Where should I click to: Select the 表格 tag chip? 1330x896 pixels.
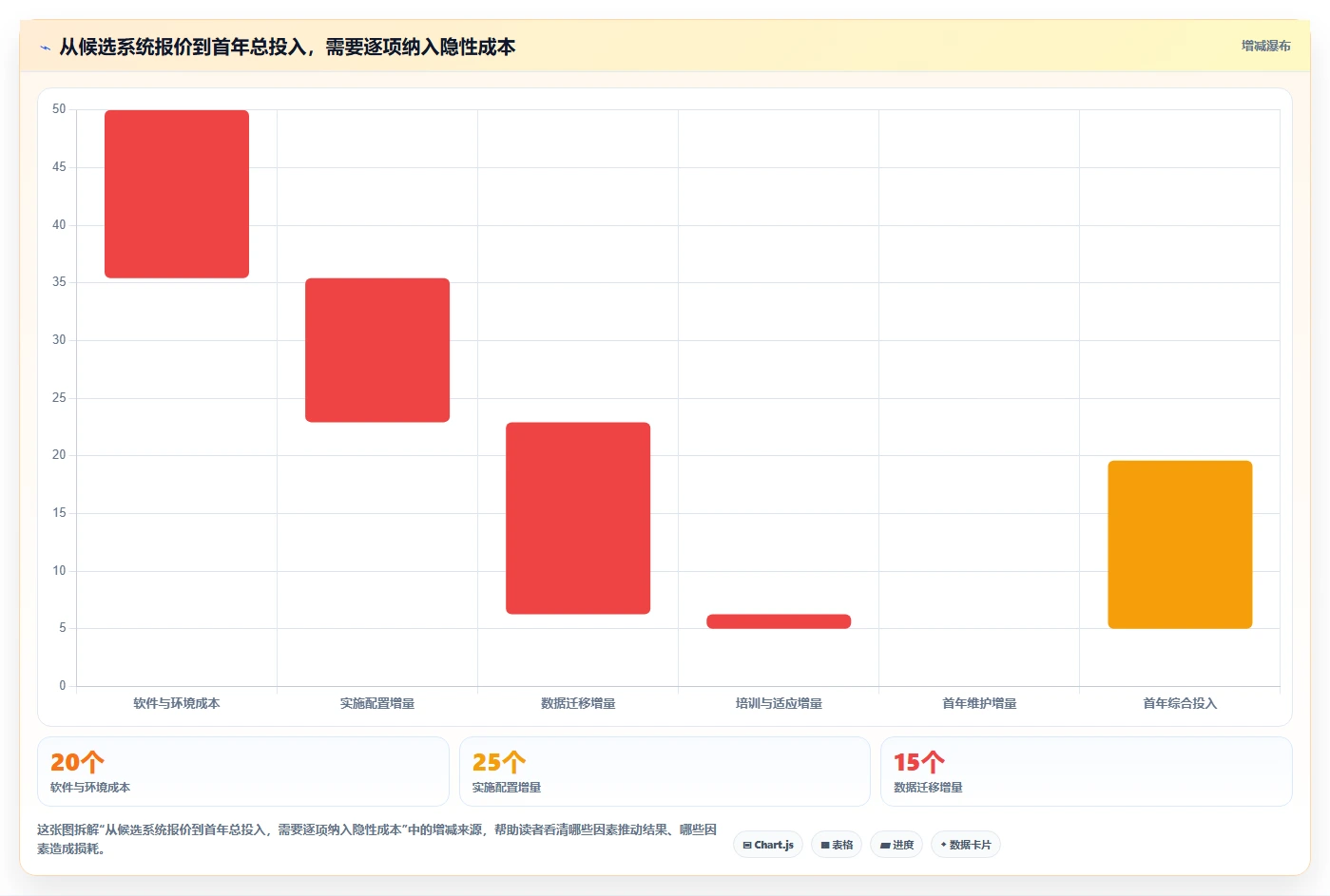coord(837,845)
